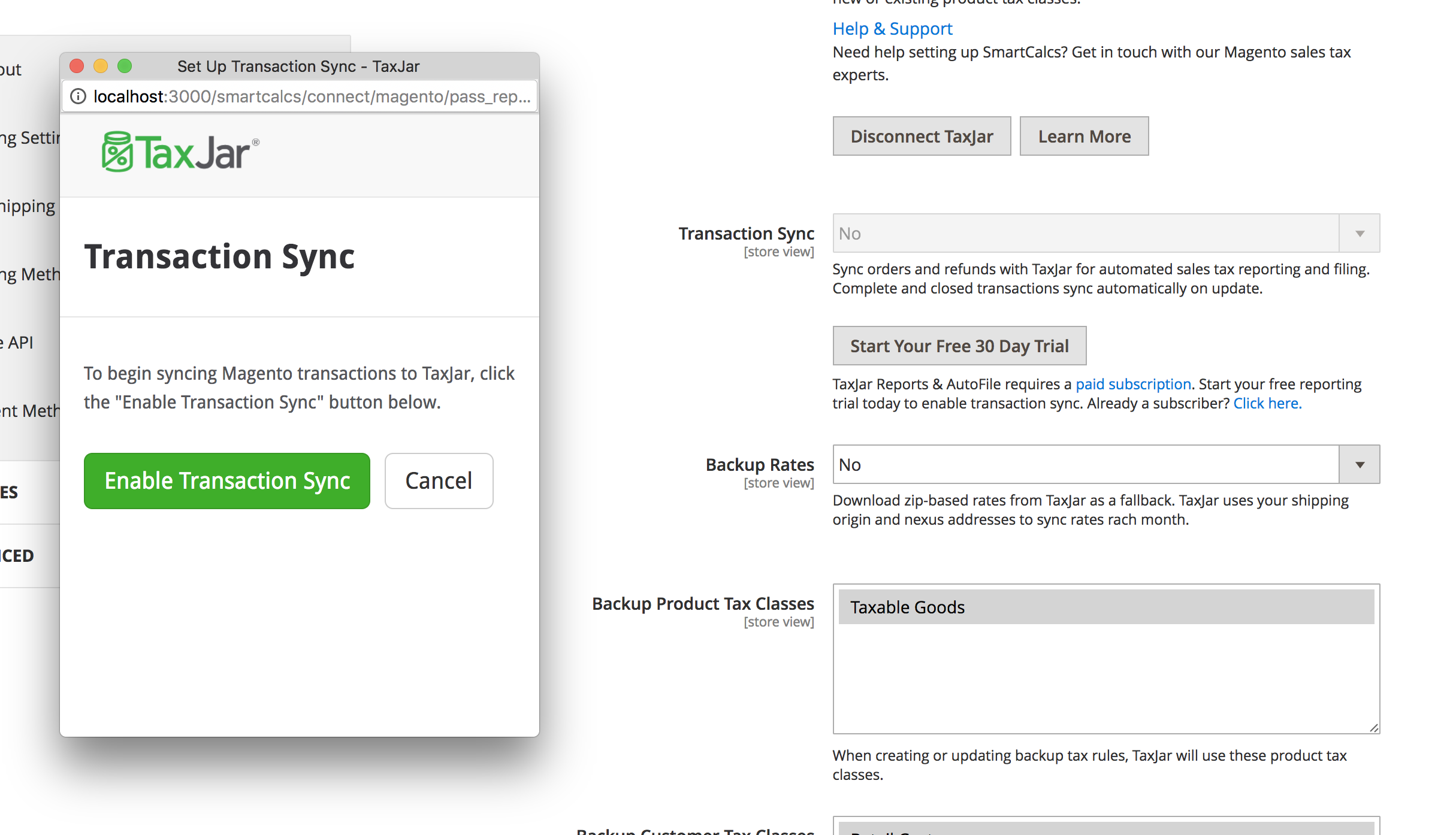Close the TaxJar popup window

(x=77, y=66)
